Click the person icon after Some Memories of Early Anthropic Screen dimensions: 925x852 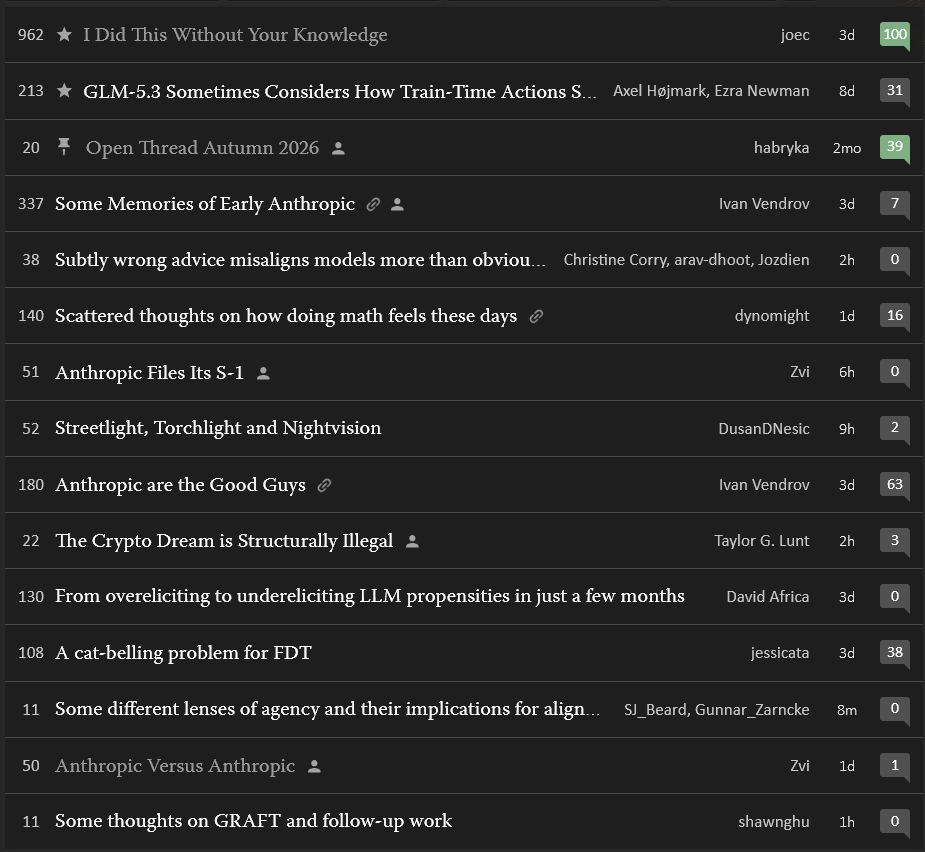click(x=398, y=205)
